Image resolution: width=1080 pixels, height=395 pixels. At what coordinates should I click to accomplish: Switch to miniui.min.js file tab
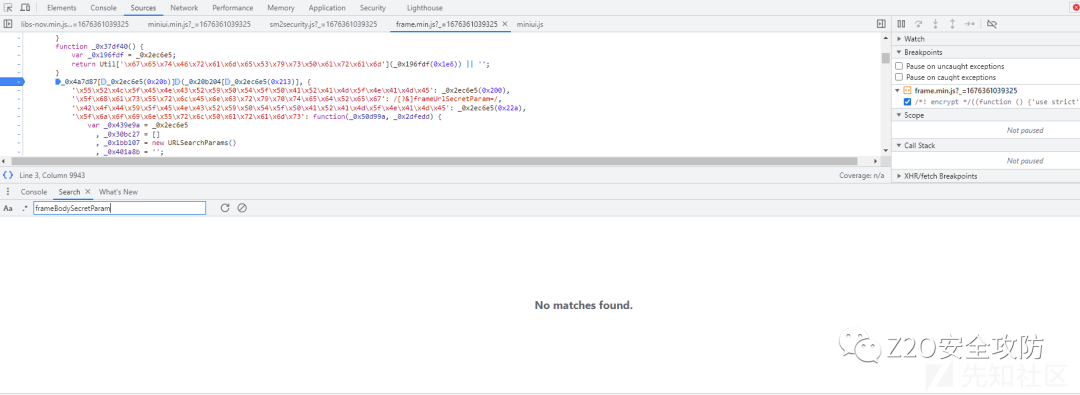click(199, 24)
